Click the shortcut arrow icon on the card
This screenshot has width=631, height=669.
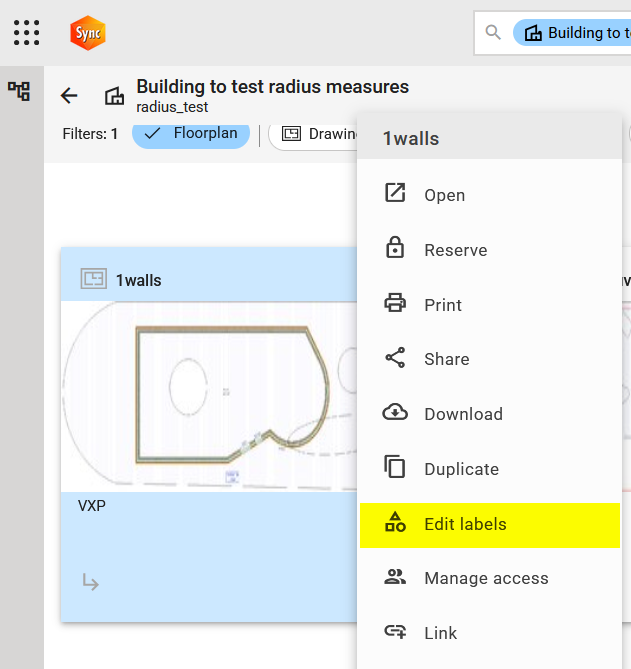(x=90, y=582)
